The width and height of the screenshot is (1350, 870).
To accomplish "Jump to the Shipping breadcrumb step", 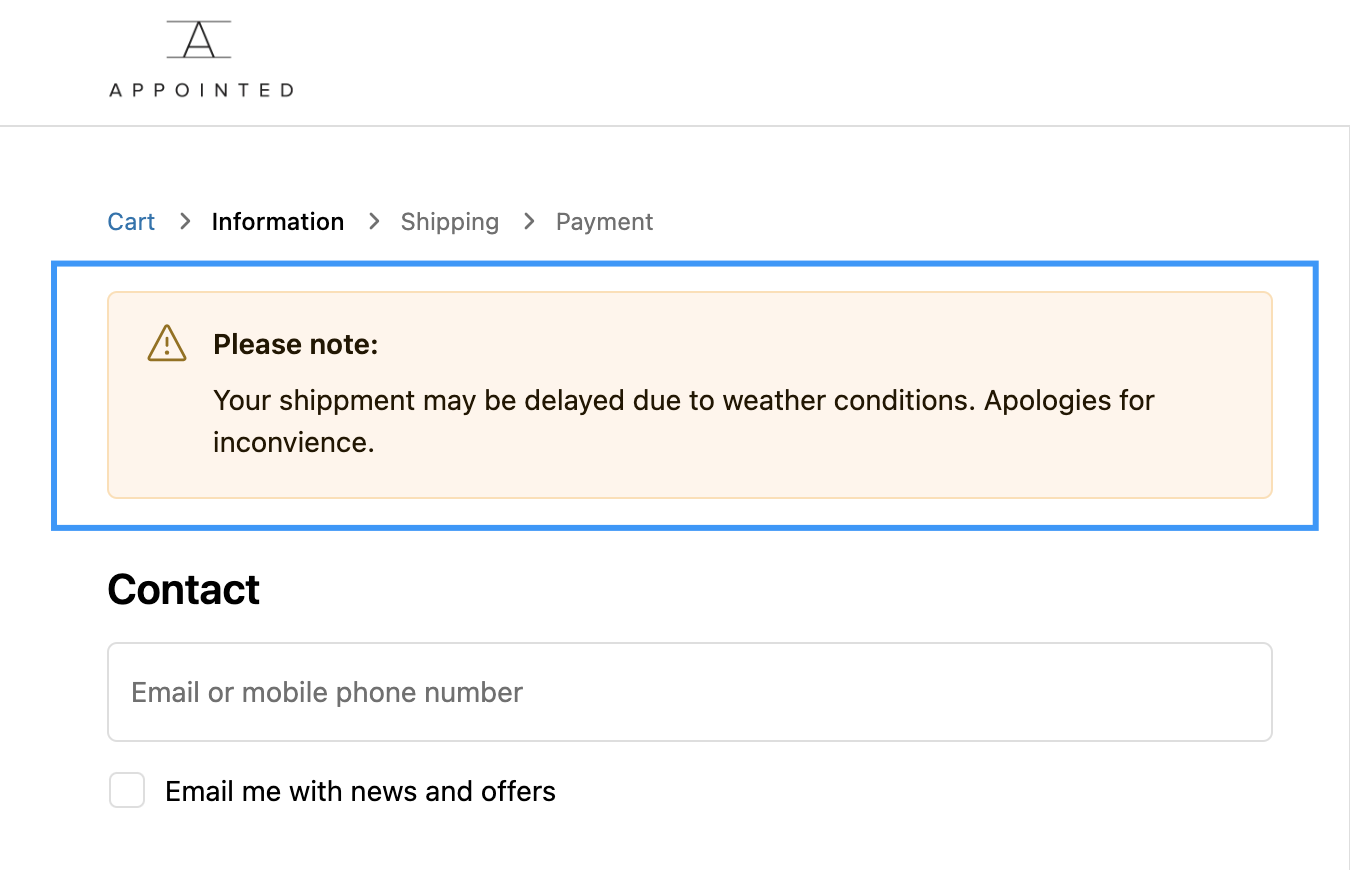I will (449, 222).
